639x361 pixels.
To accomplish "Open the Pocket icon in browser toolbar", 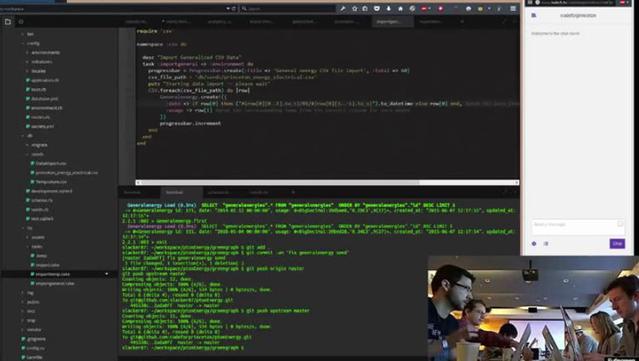I will pyautogui.click(x=377, y=9).
